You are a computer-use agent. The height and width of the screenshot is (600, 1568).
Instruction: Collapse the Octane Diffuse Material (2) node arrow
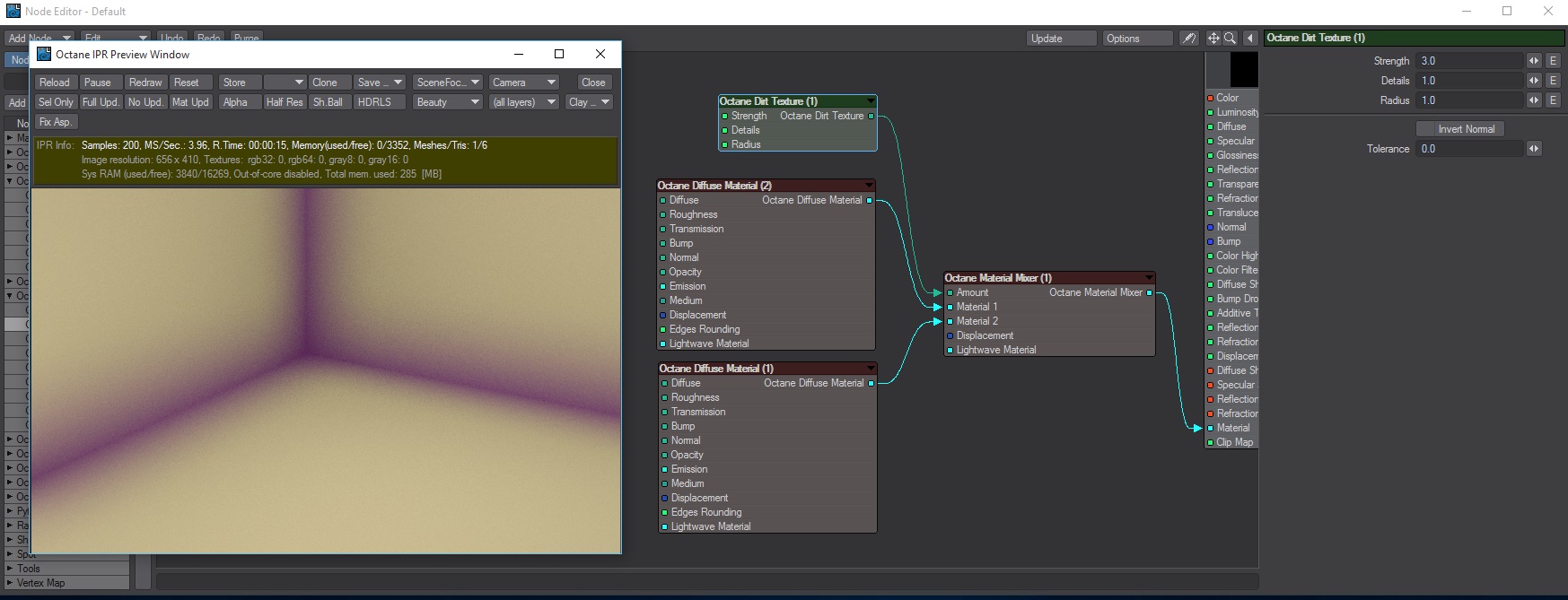click(869, 186)
